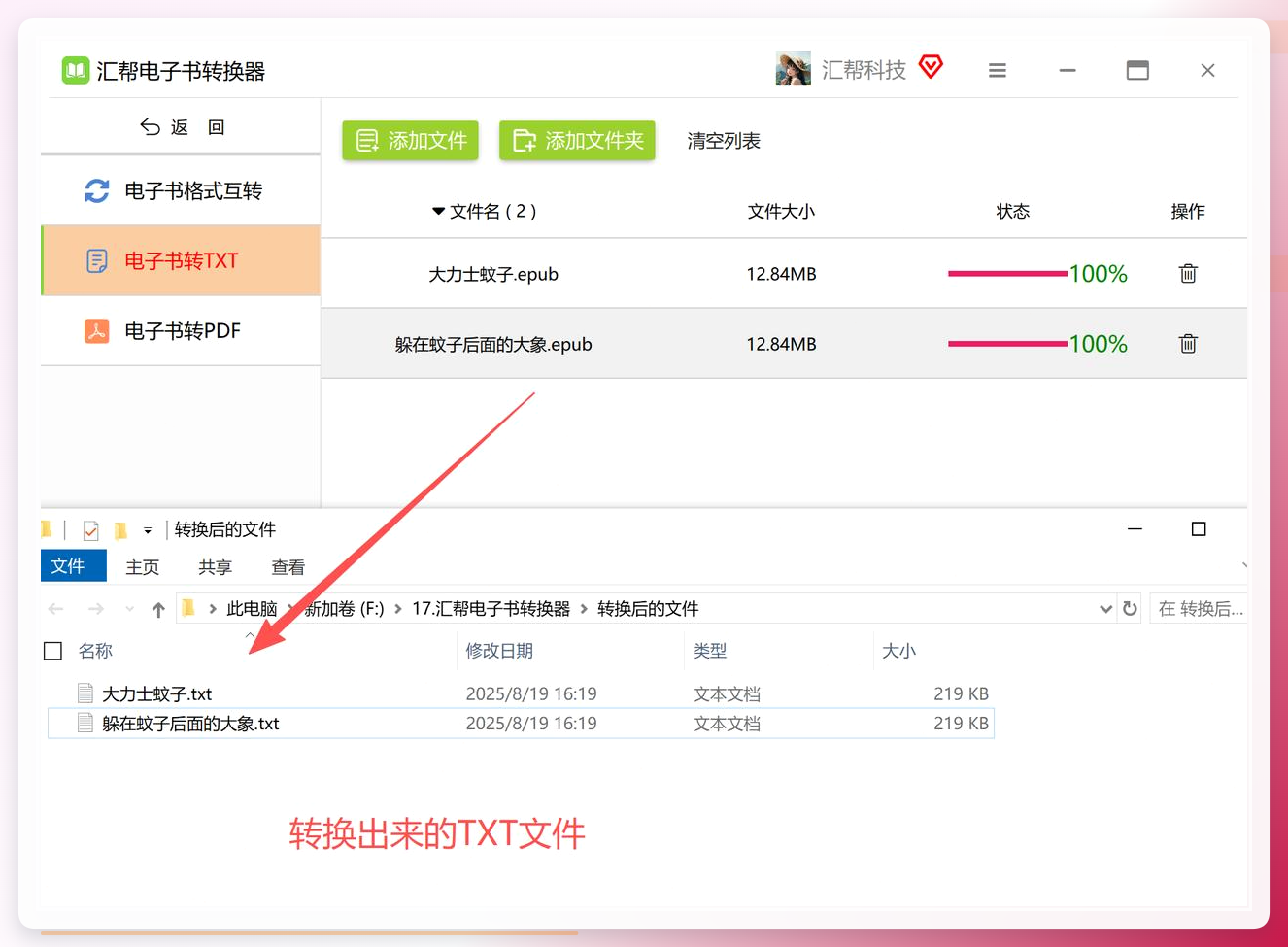Open the 汇帮科技 user avatar

[x=793, y=70]
